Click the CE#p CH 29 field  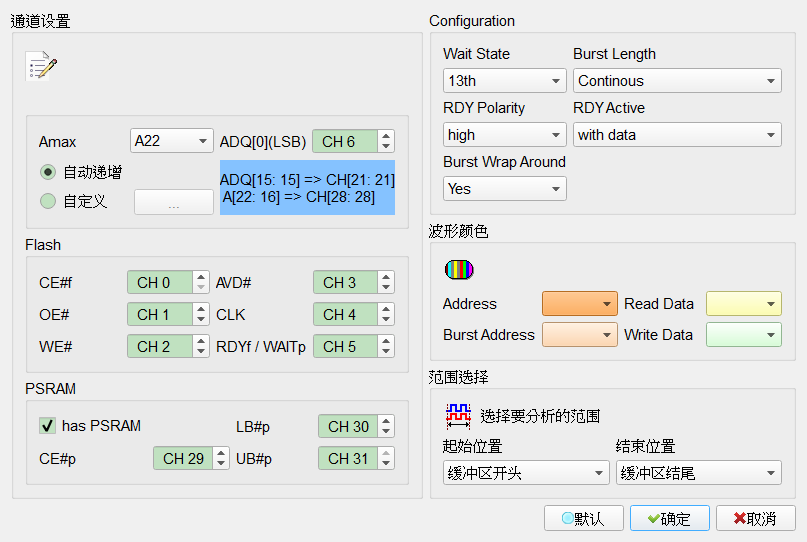coord(183,458)
